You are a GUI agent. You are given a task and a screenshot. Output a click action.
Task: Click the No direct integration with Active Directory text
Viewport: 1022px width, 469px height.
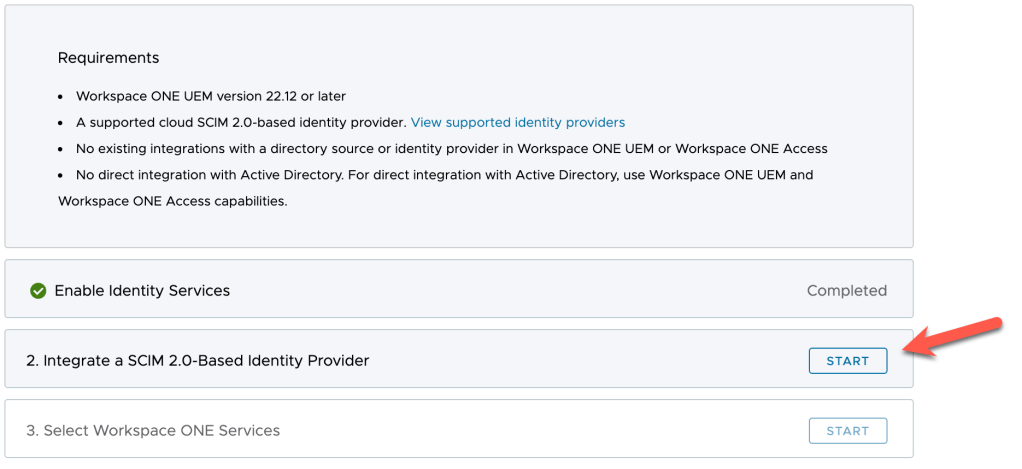(x=444, y=175)
